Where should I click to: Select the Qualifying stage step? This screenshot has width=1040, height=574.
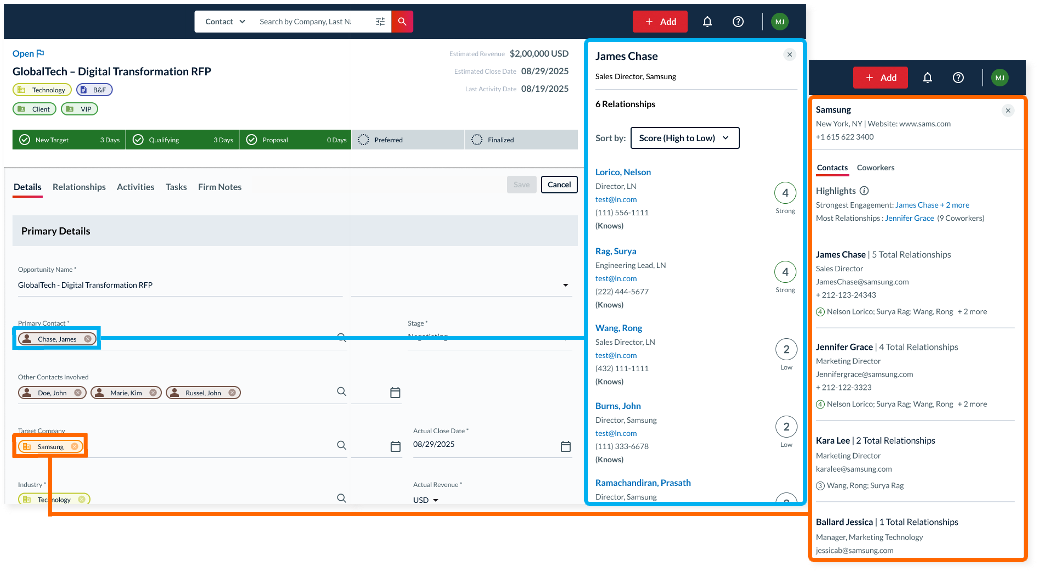(x=182, y=140)
